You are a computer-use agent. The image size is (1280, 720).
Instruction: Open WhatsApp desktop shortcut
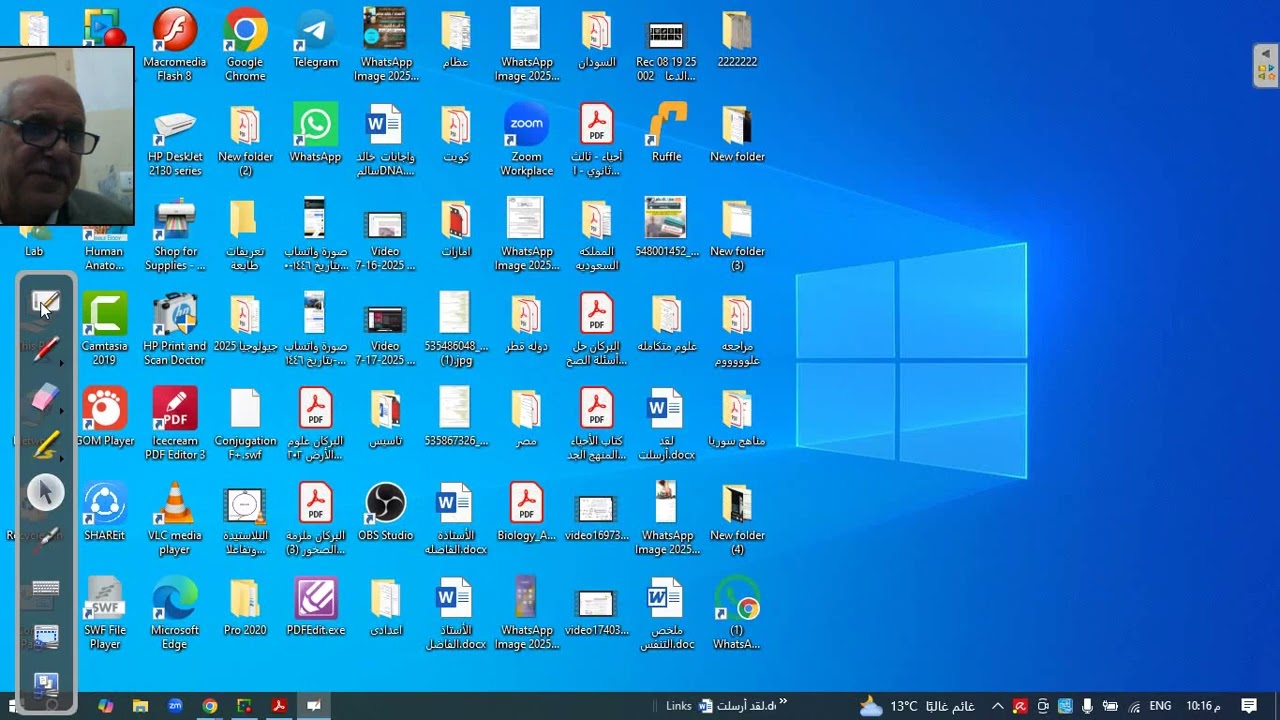point(315,133)
